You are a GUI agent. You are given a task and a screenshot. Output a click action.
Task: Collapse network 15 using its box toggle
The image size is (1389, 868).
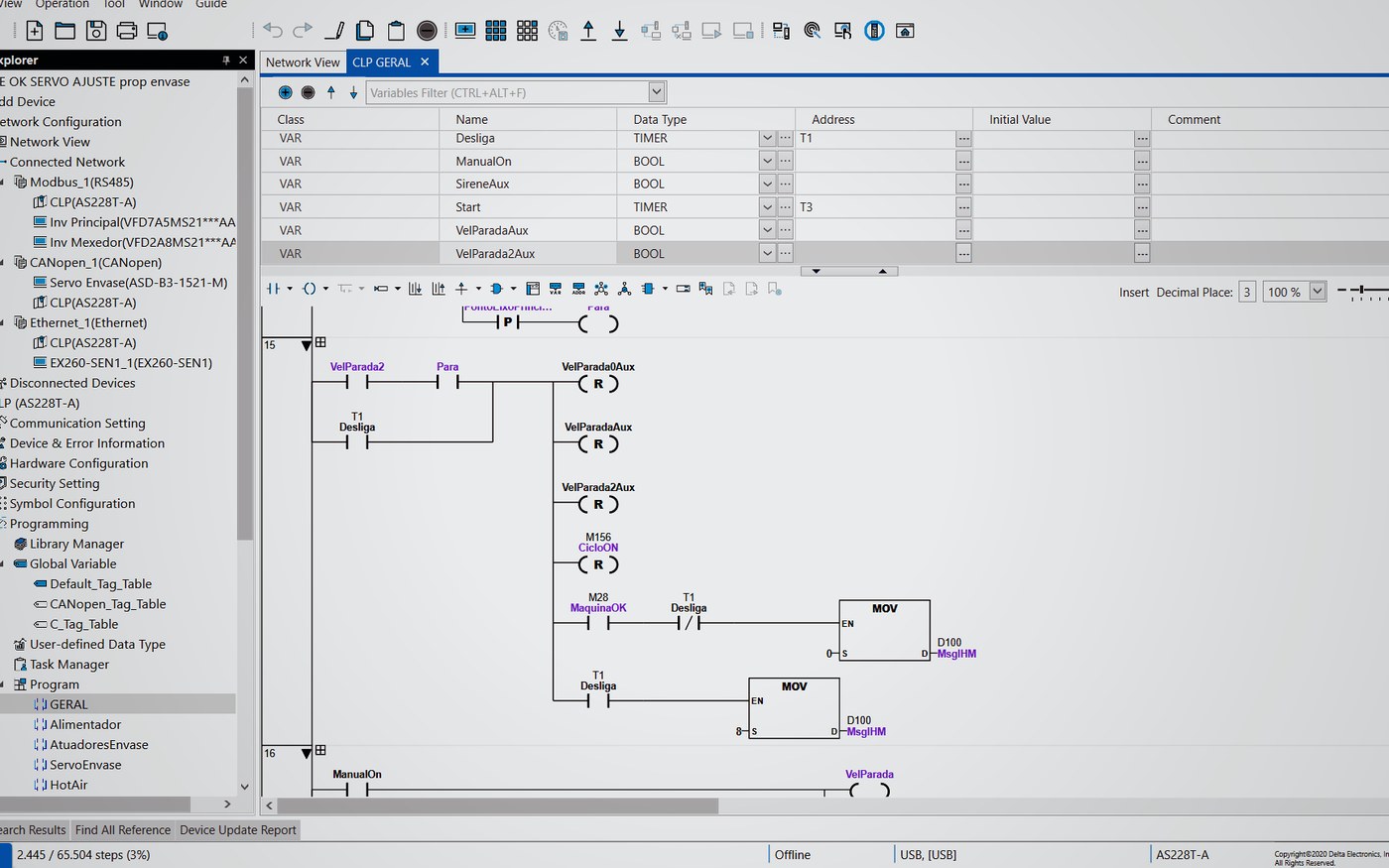click(320, 343)
